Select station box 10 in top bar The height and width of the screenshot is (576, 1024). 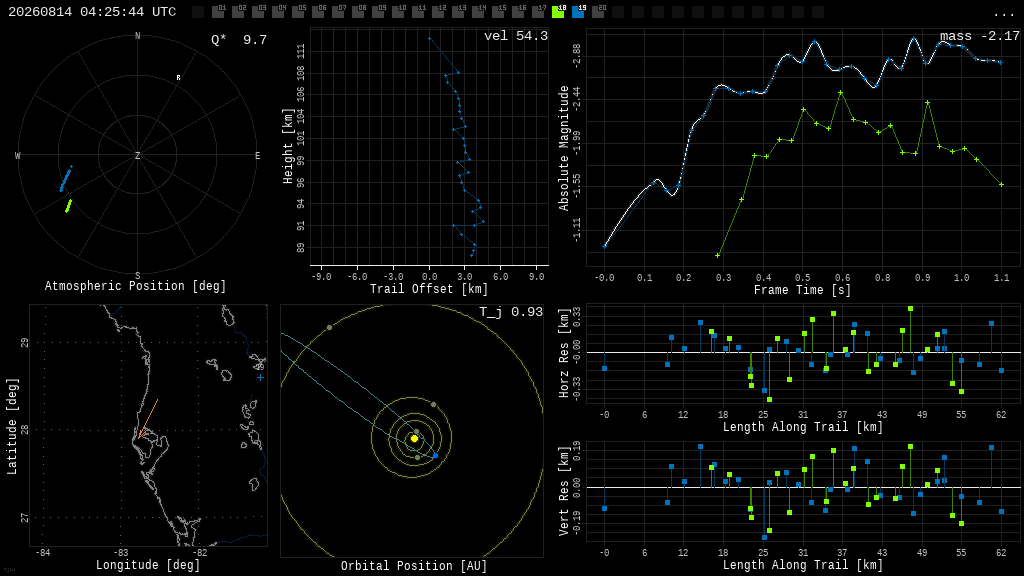coord(398,12)
